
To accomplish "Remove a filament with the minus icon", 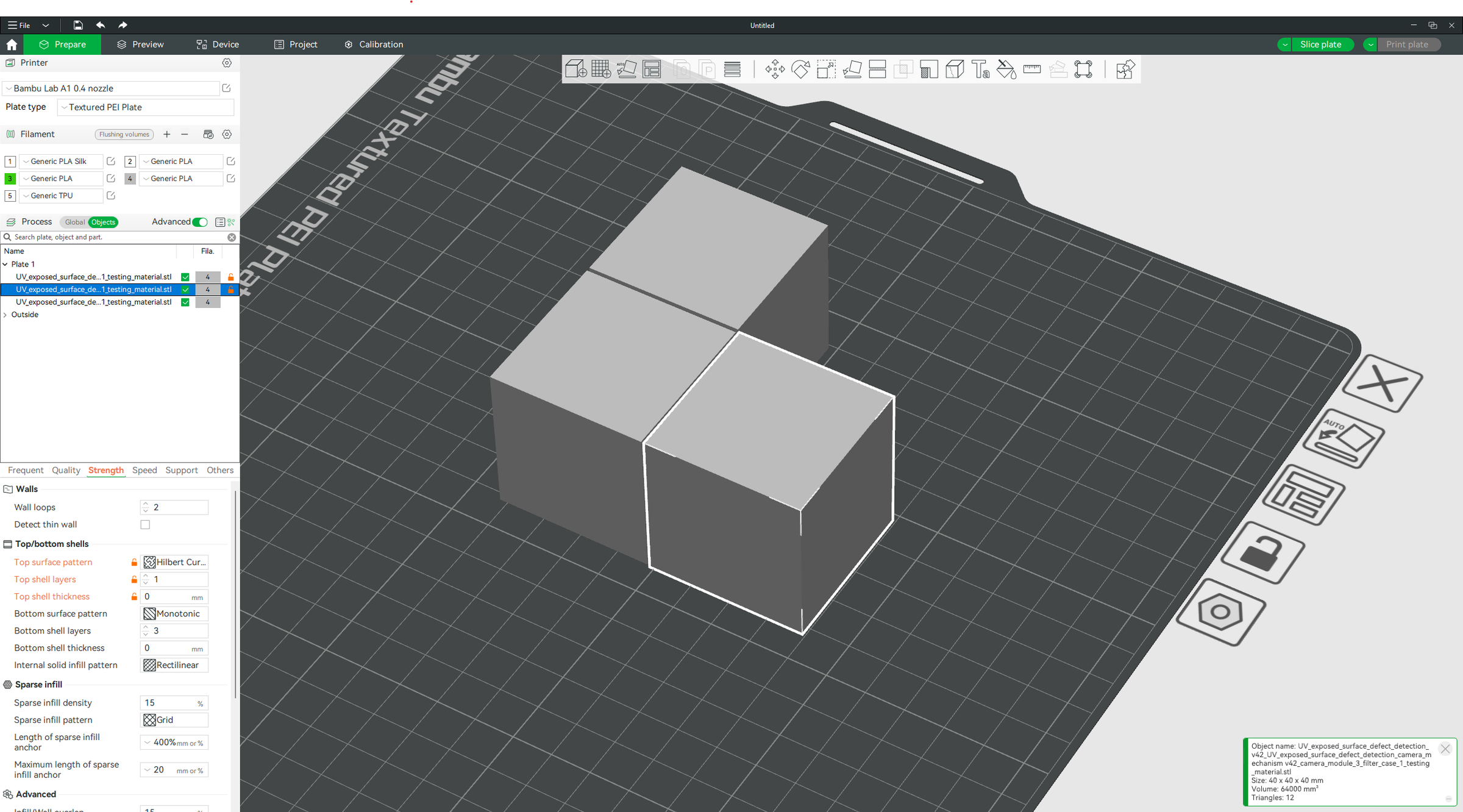I will (x=185, y=134).
